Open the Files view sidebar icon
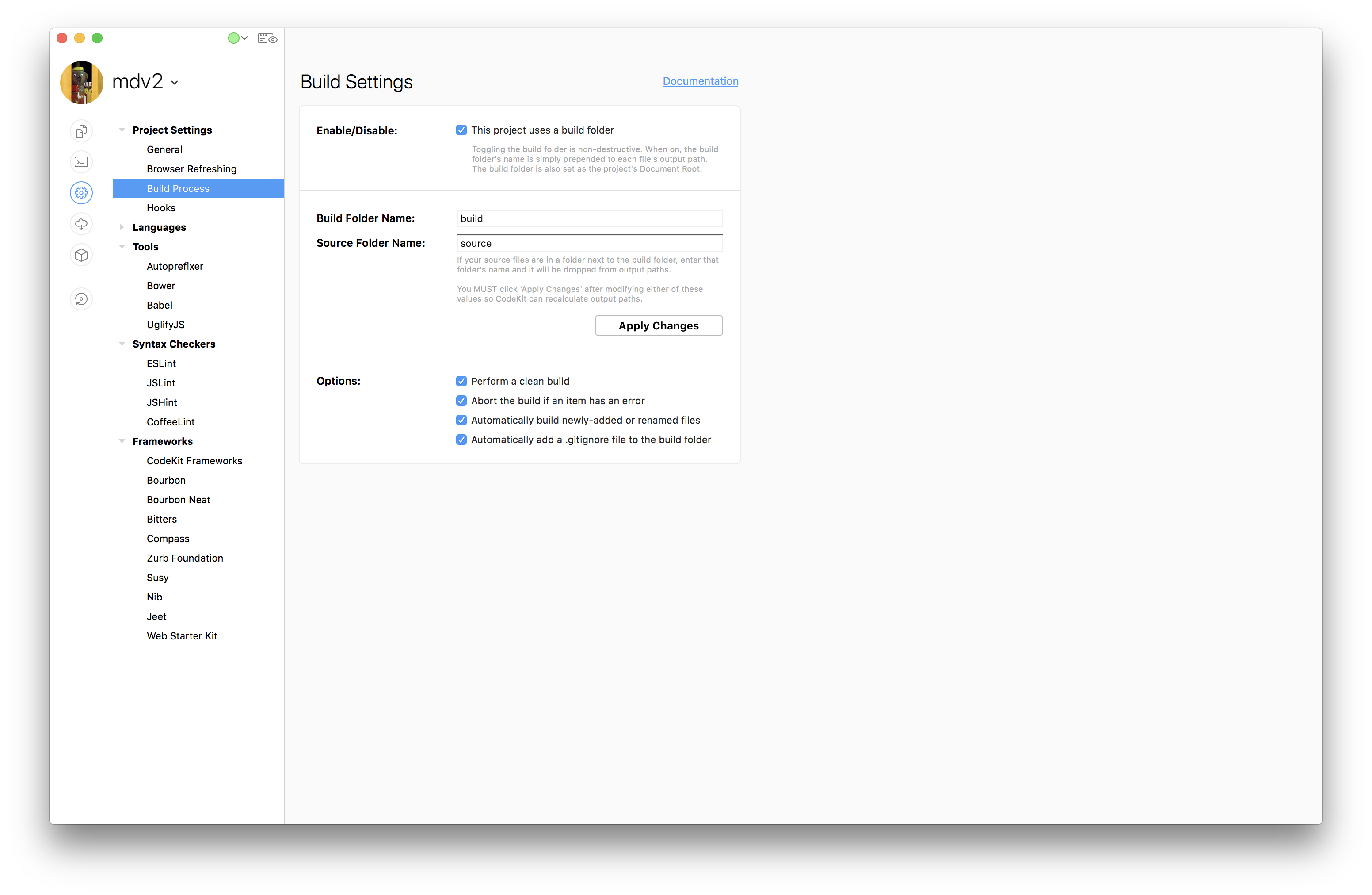The width and height of the screenshot is (1372, 895). (81, 131)
